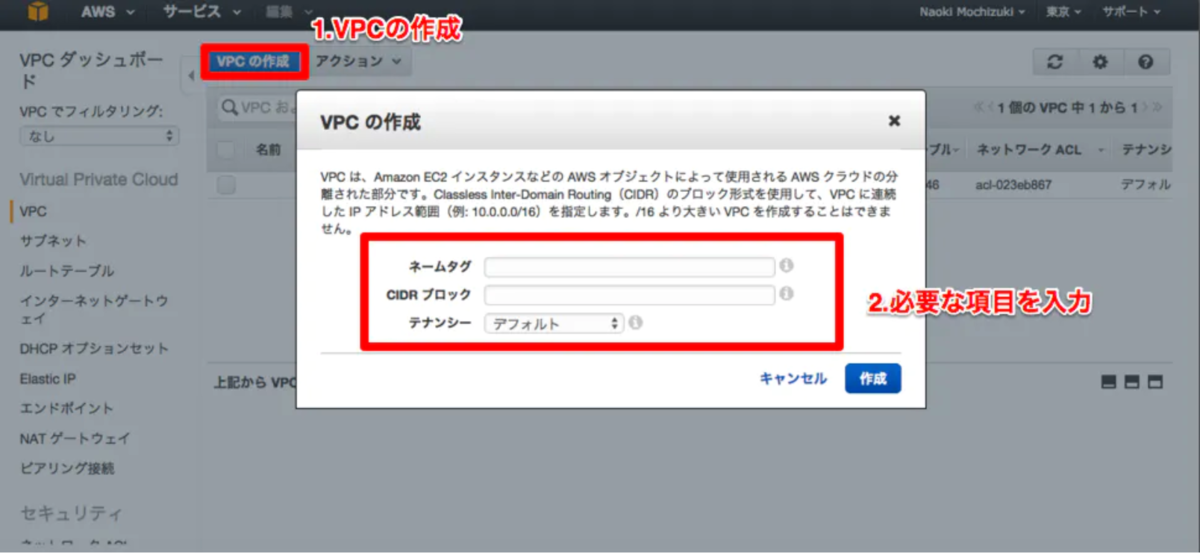Open NAT ゲートウェイ in the sidebar
This screenshot has width=1200, height=554.
tap(75, 438)
